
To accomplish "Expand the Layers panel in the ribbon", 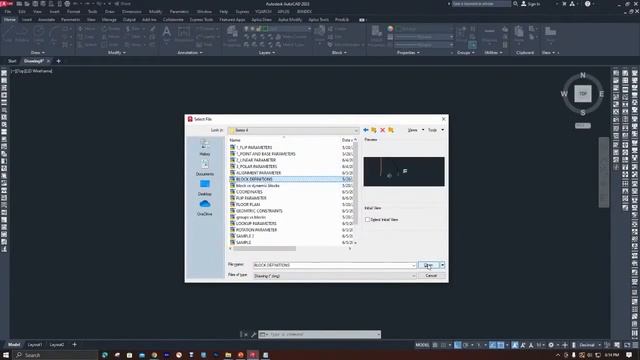I will click(267, 53).
